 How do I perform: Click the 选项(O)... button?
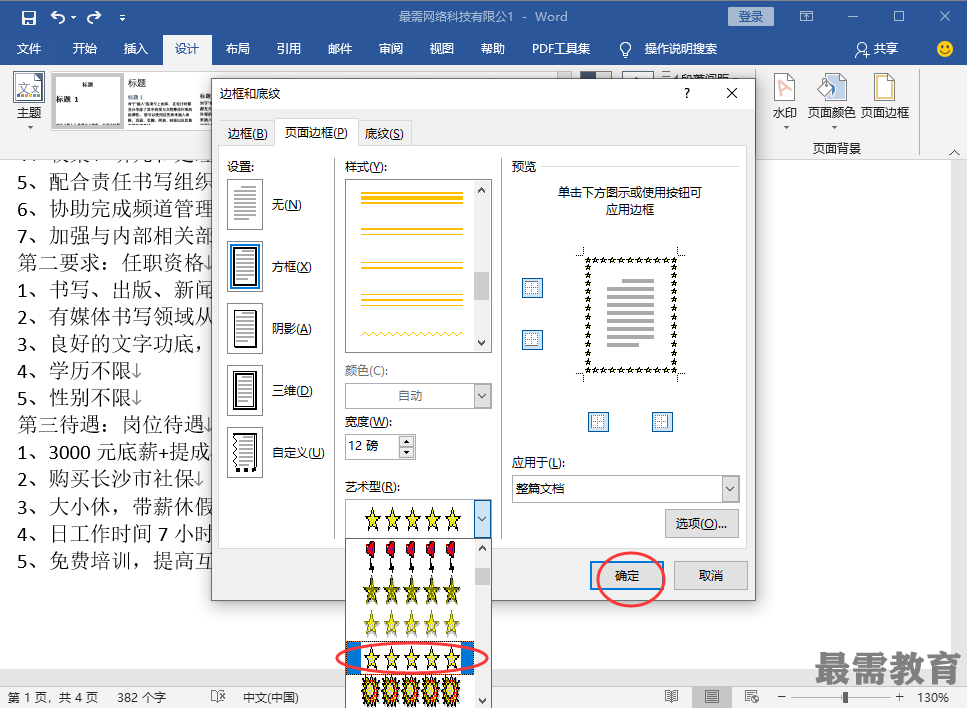pyautogui.click(x=701, y=524)
